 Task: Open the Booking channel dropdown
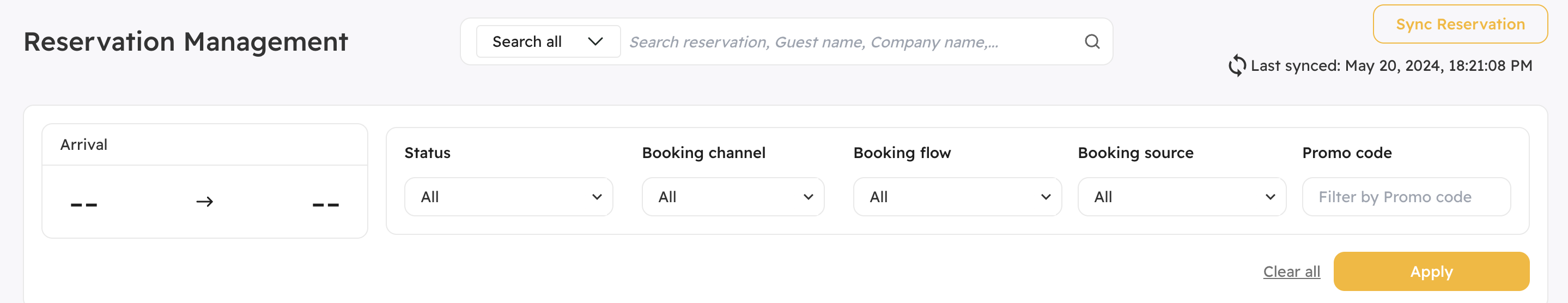coord(733,197)
